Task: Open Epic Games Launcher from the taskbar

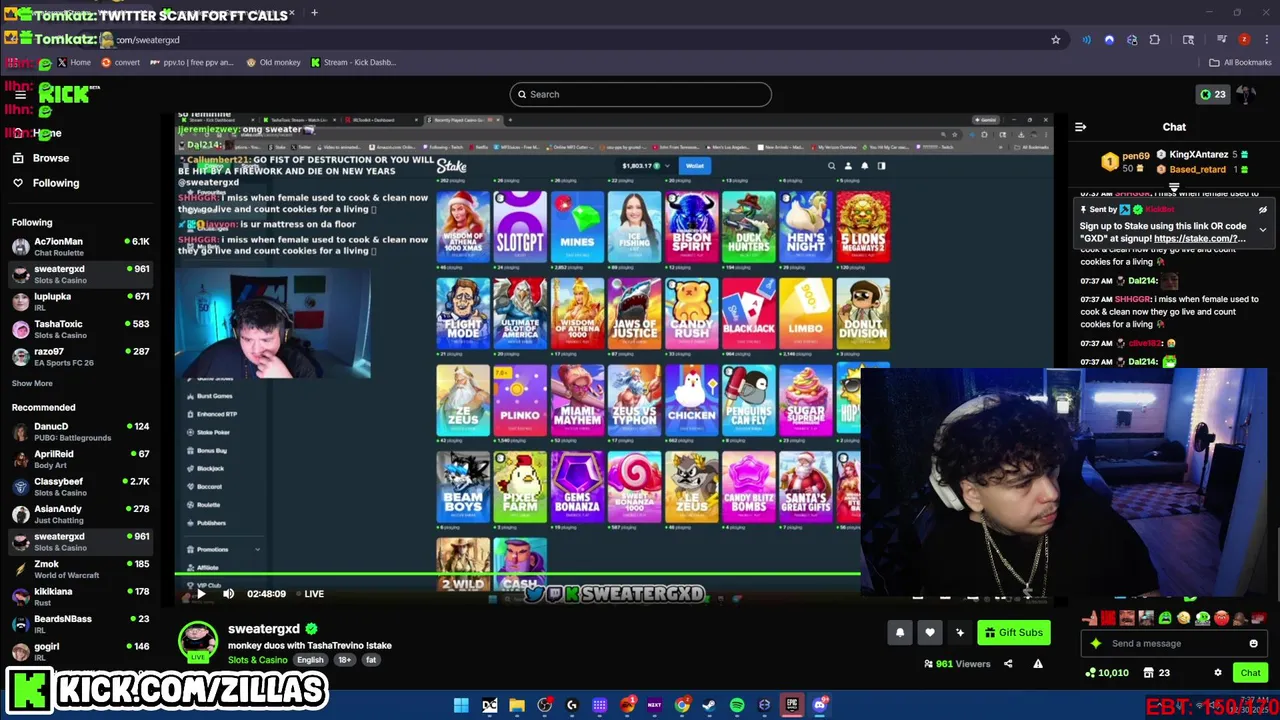Action: point(792,706)
